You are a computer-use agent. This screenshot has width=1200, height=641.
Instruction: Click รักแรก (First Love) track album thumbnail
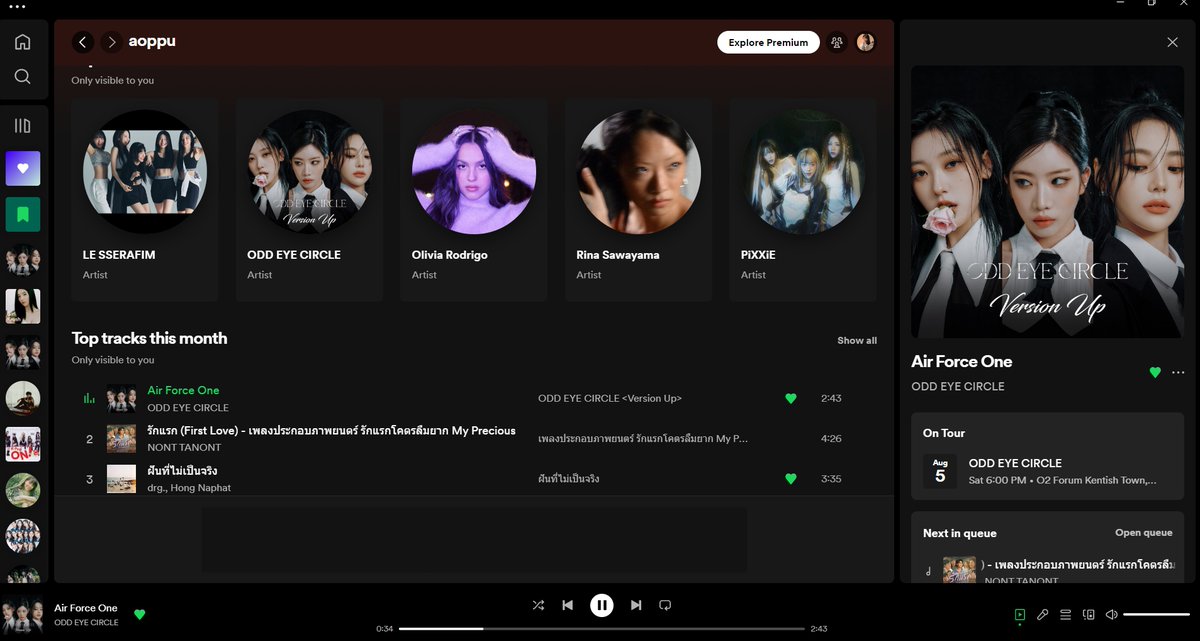pos(121,439)
